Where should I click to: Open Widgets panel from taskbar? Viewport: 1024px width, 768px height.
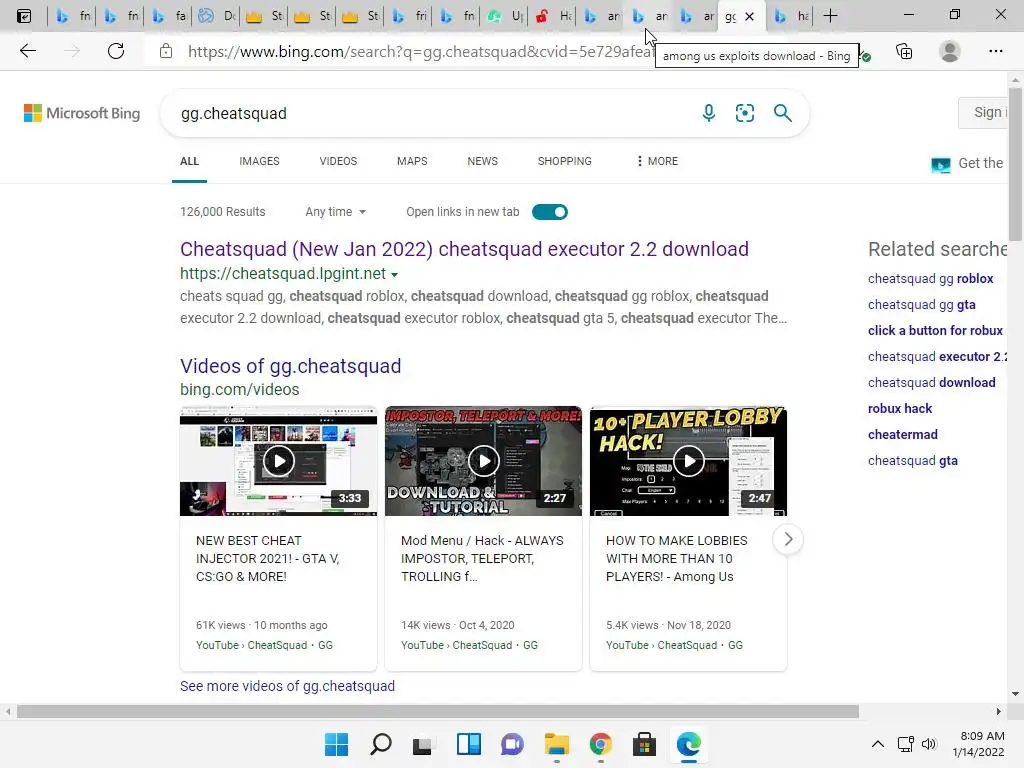[469, 744]
